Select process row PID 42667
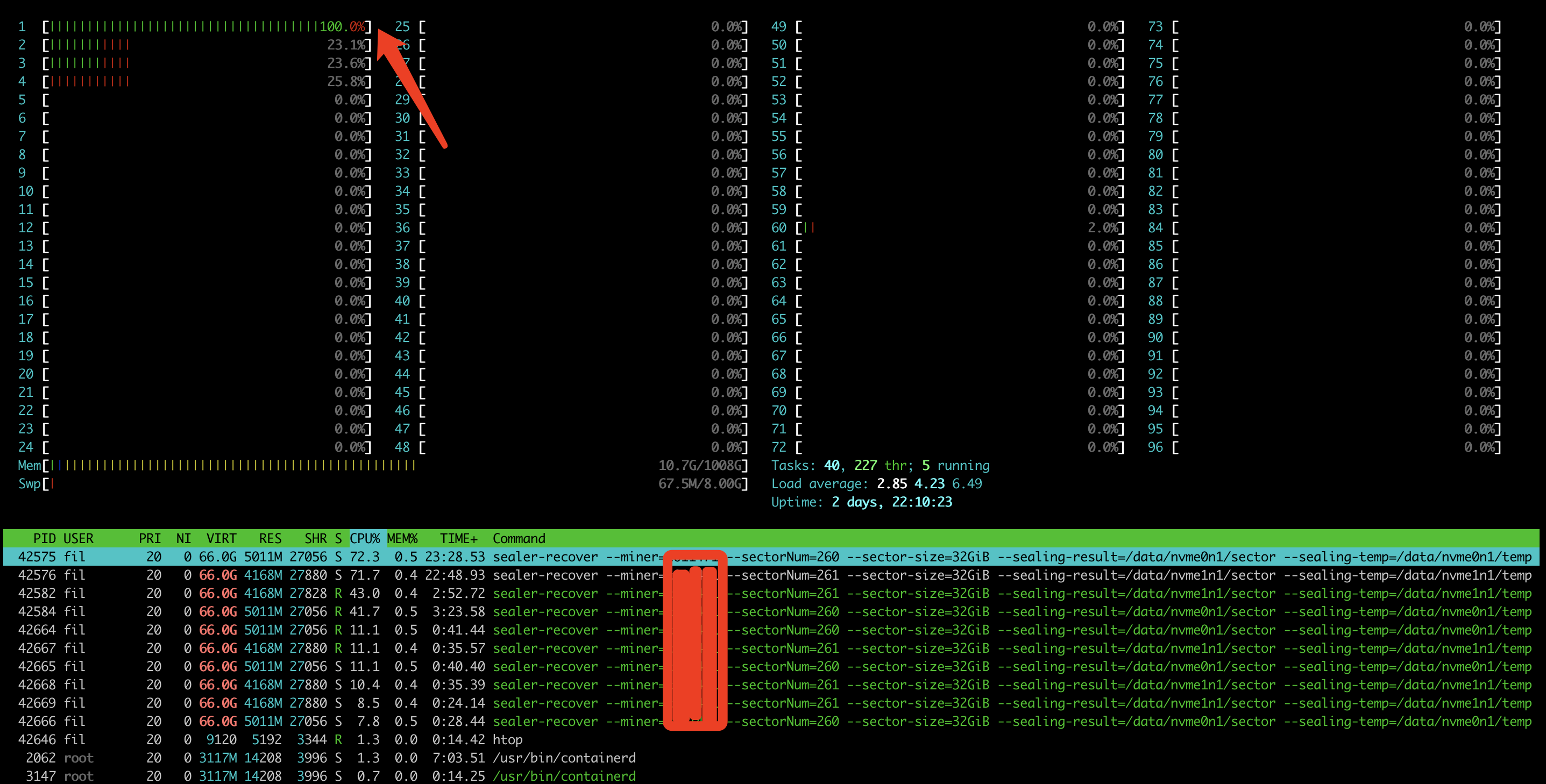This screenshot has width=1546, height=784. pos(771,648)
